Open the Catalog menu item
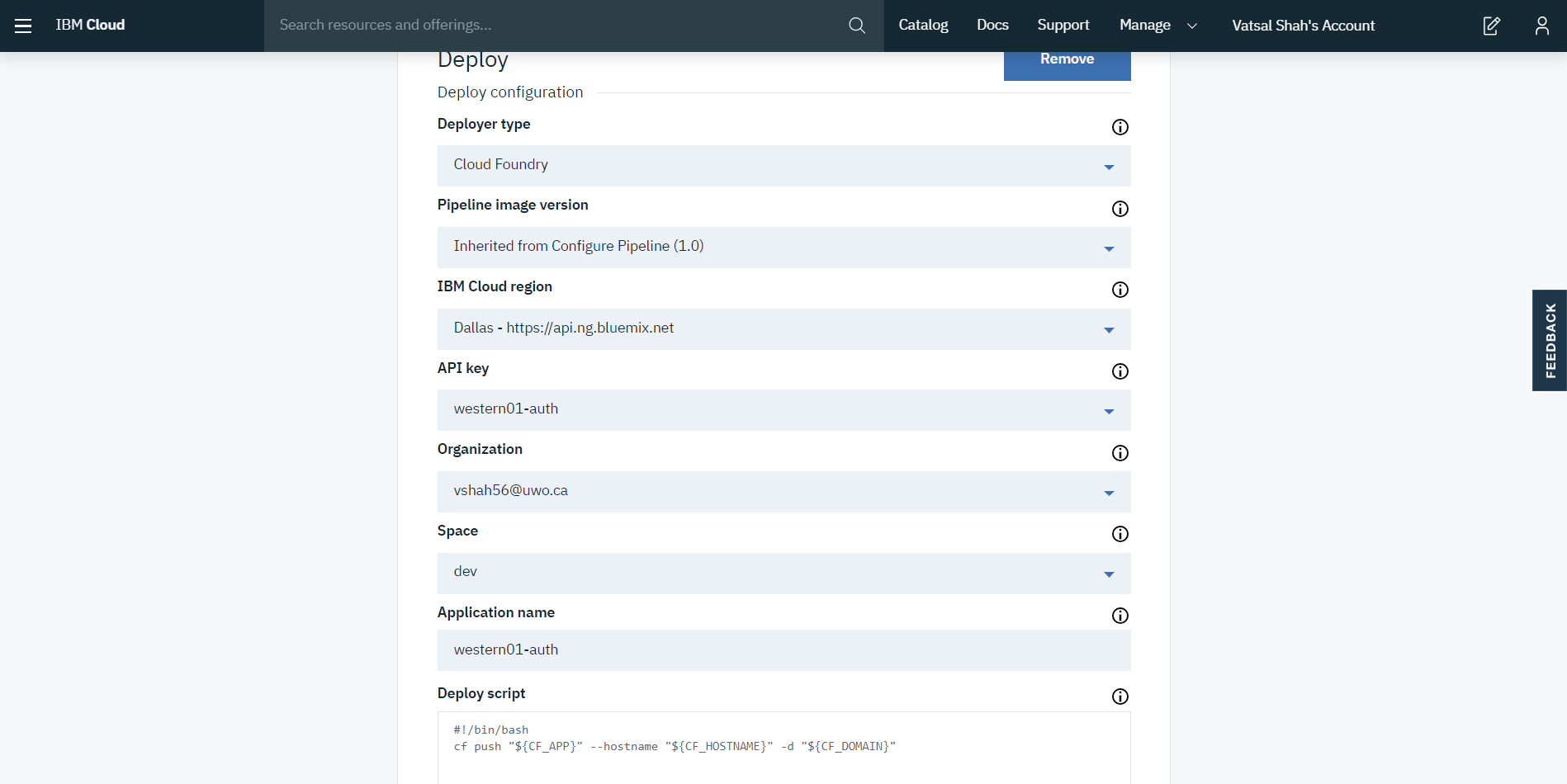Image resolution: width=1567 pixels, height=784 pixels. pos(923,26)
